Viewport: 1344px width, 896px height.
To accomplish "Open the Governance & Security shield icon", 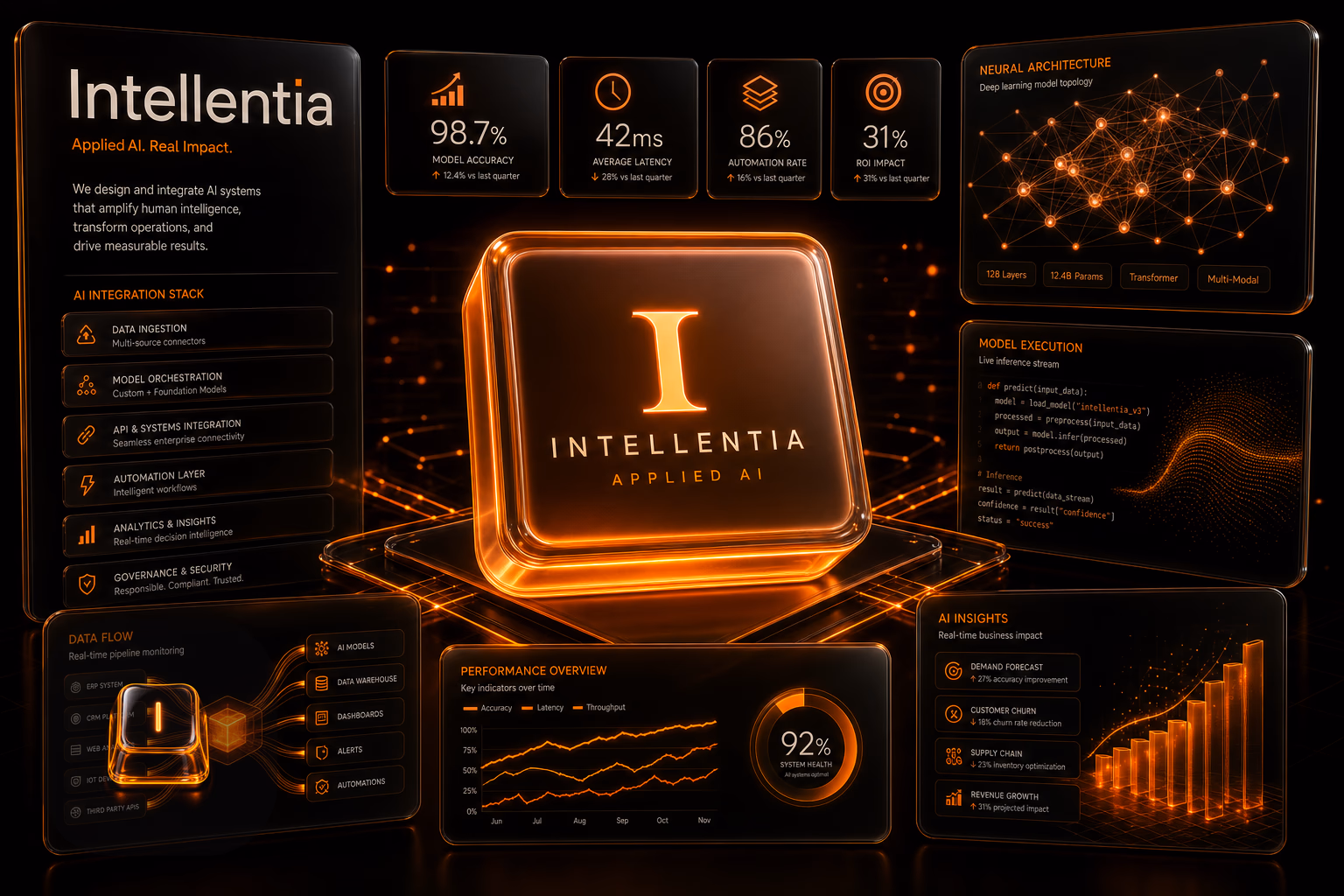I will (x=87, y=584).
